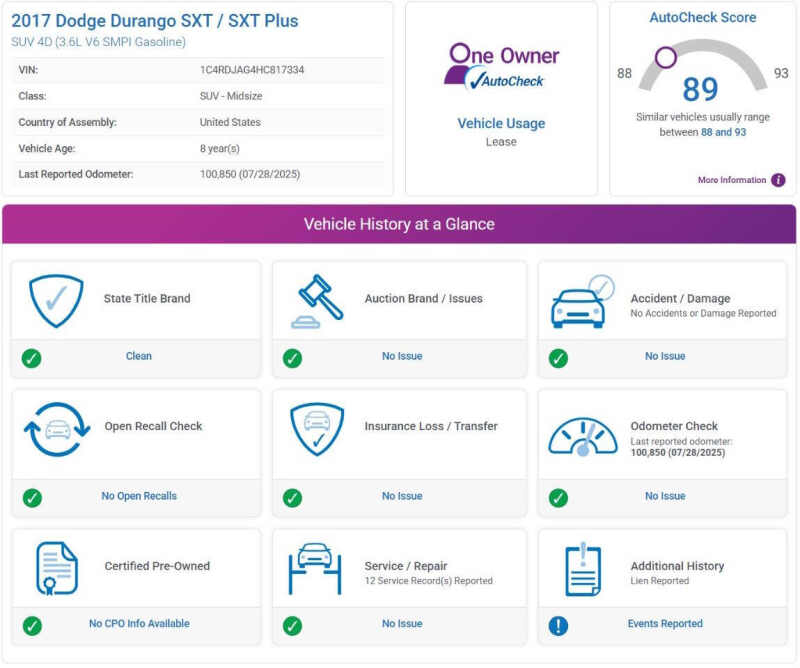Click the More Information info icon

[778, 180]
